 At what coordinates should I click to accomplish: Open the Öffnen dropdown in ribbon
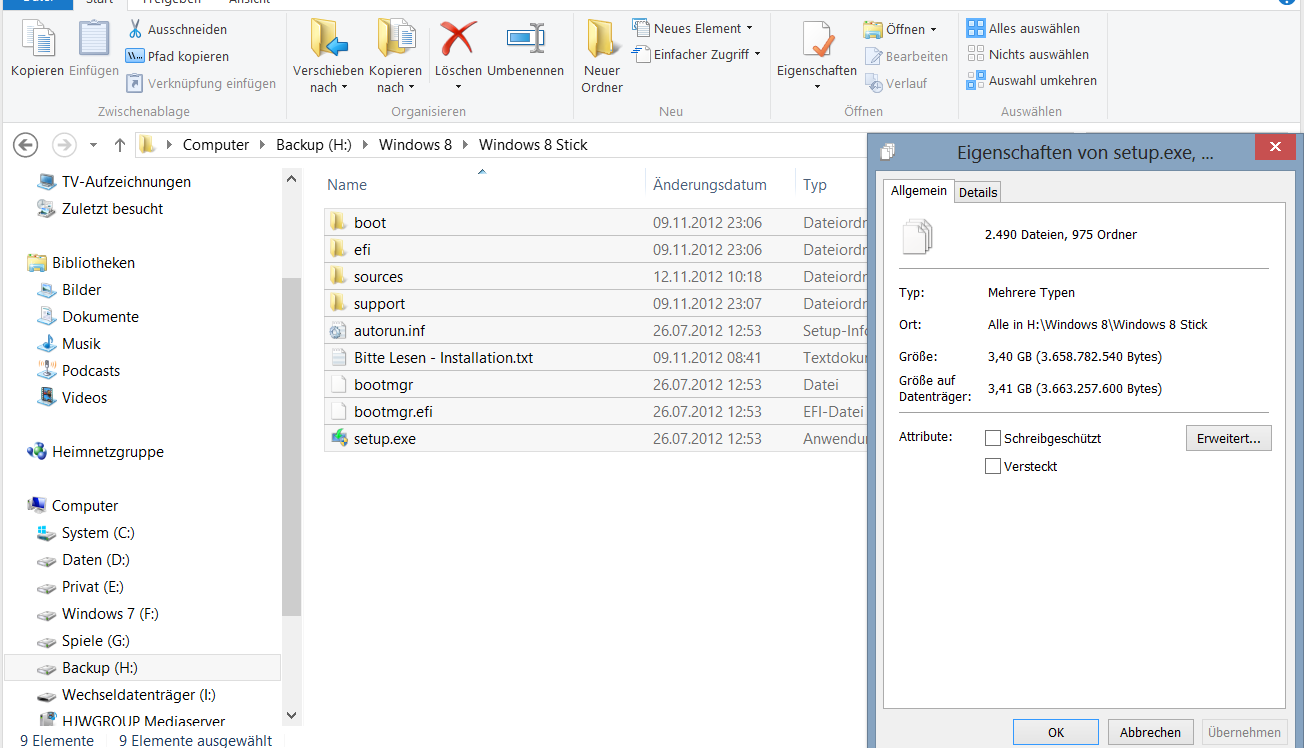[x=901, y=30]
